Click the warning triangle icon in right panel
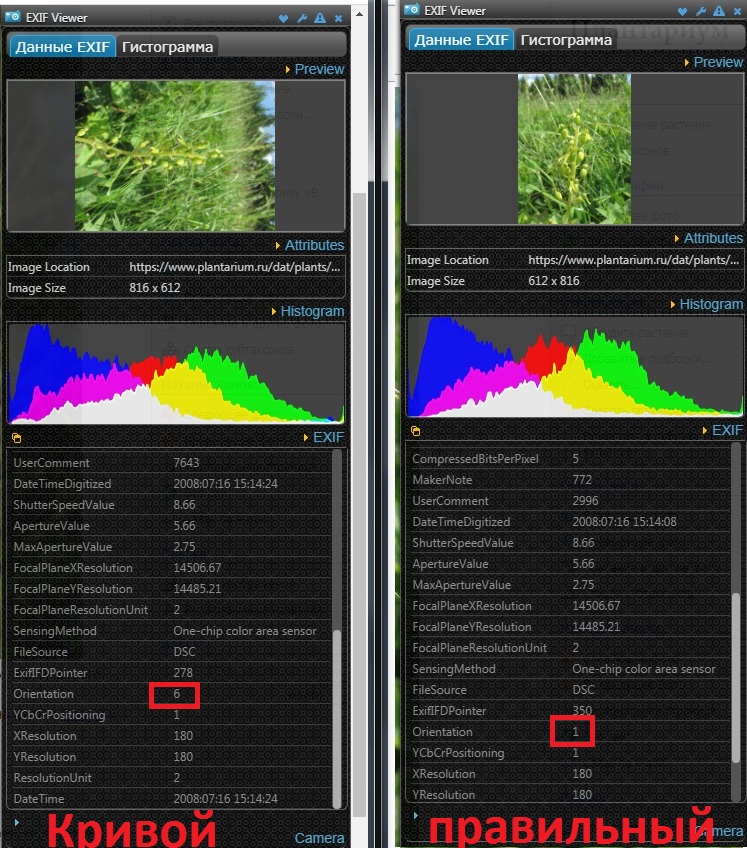The width and height of the screenshot is (747, 848). pyautogui.click(x=718, y=11)
